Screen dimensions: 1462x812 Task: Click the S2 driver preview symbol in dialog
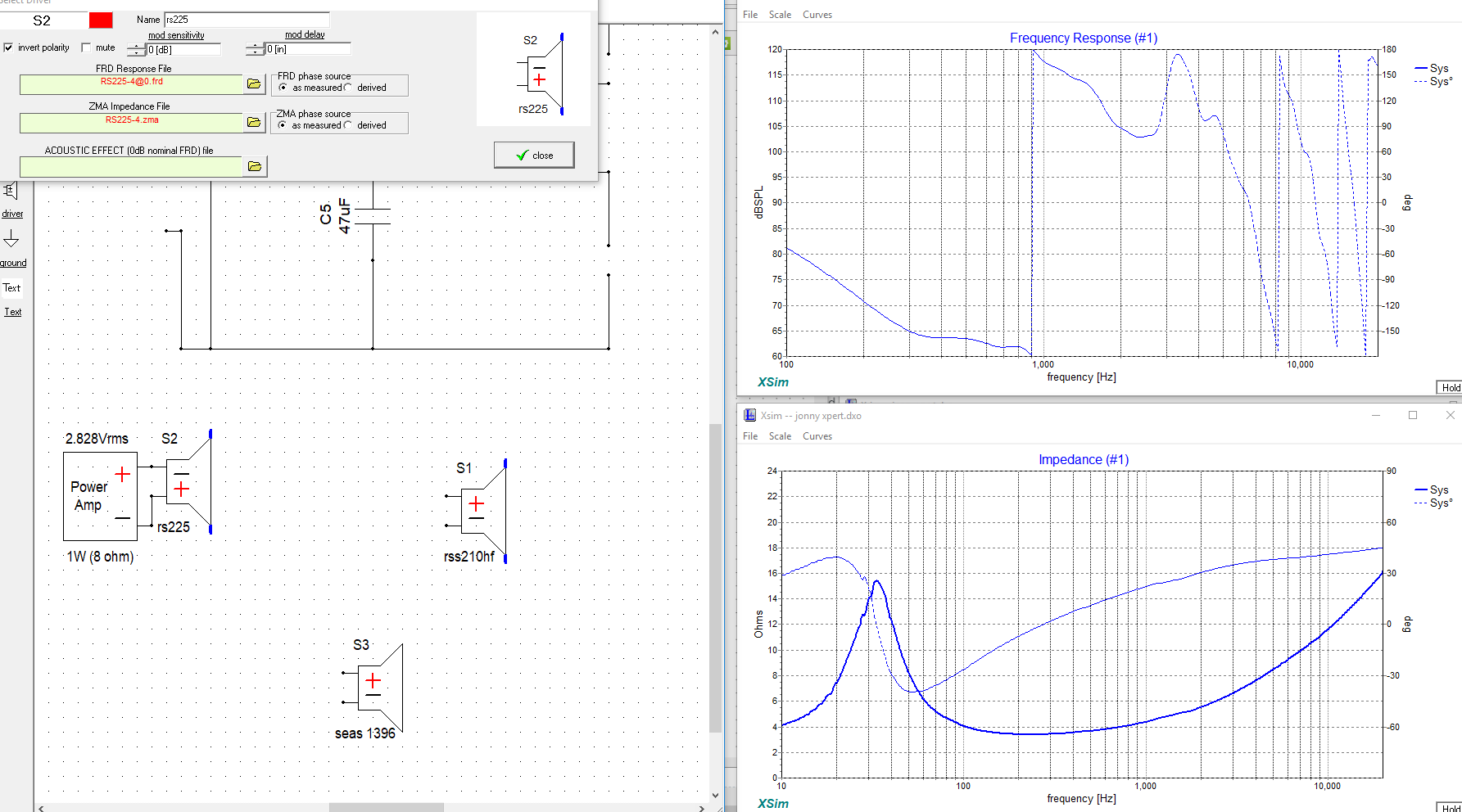coord(540,74)
